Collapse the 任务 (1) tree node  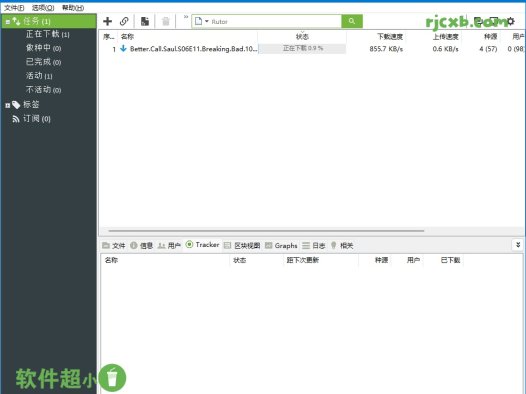tap(8, 22)
